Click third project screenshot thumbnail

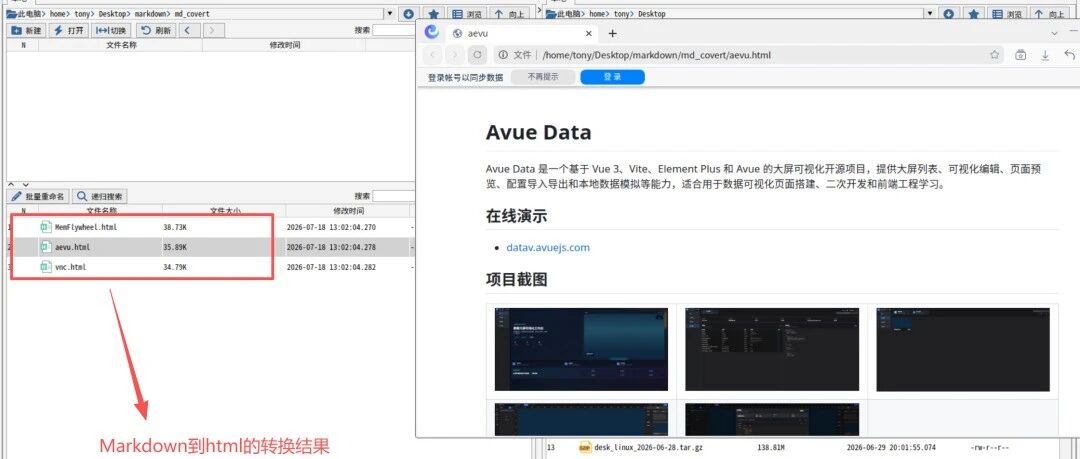[x=963, y=349]
